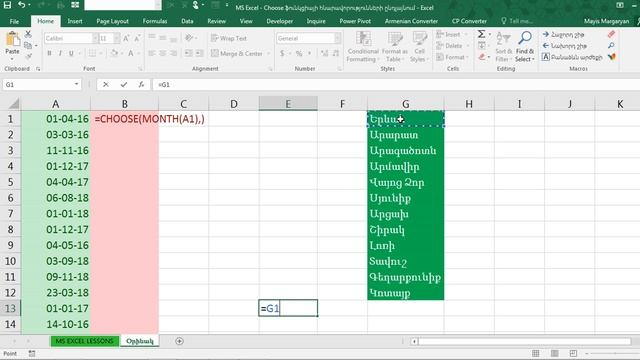The height and width of the screenshot is (360, 640).
Task: Open Conditional Formatting
Action: [363, 47]
